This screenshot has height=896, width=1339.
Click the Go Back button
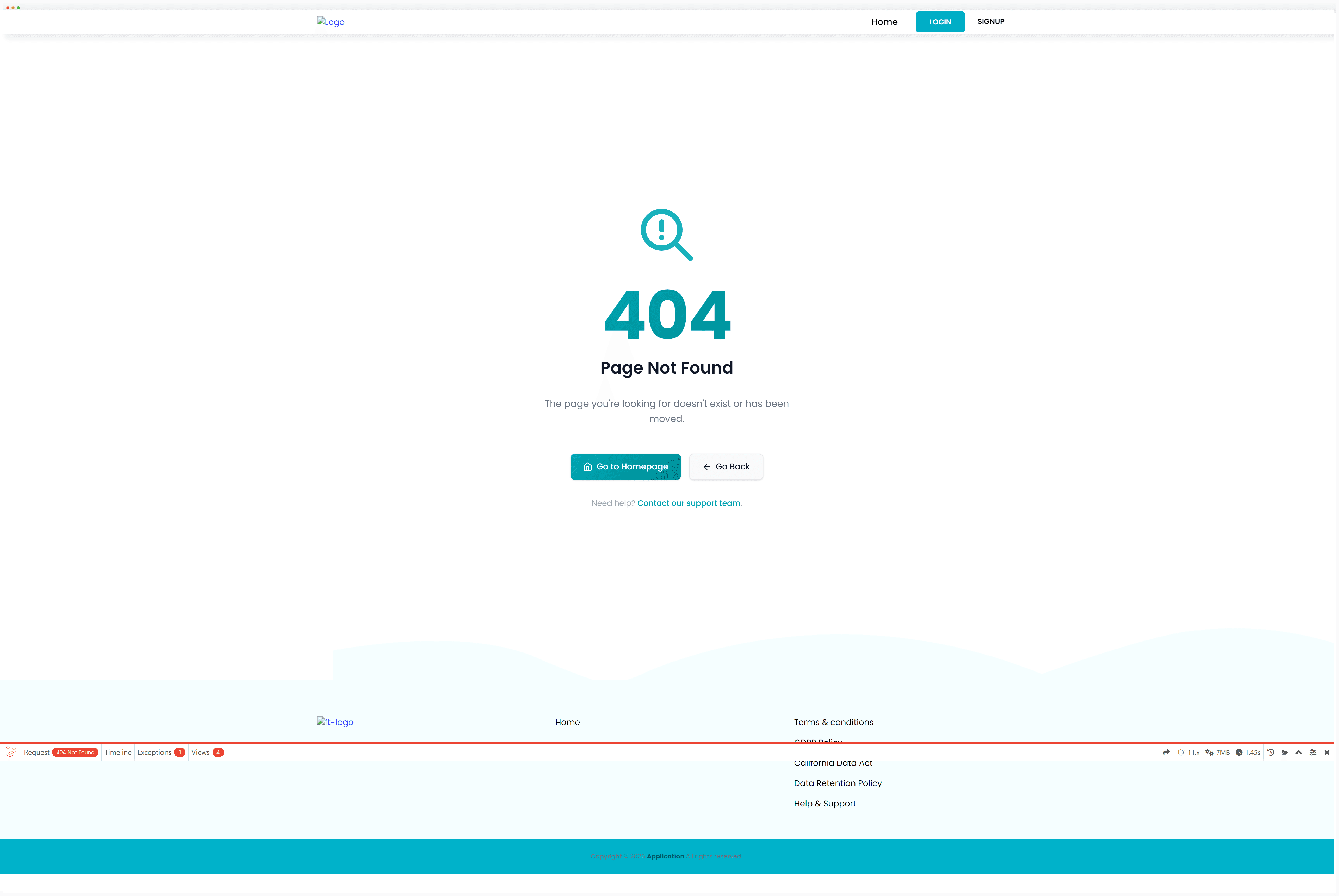pos(726,467)
